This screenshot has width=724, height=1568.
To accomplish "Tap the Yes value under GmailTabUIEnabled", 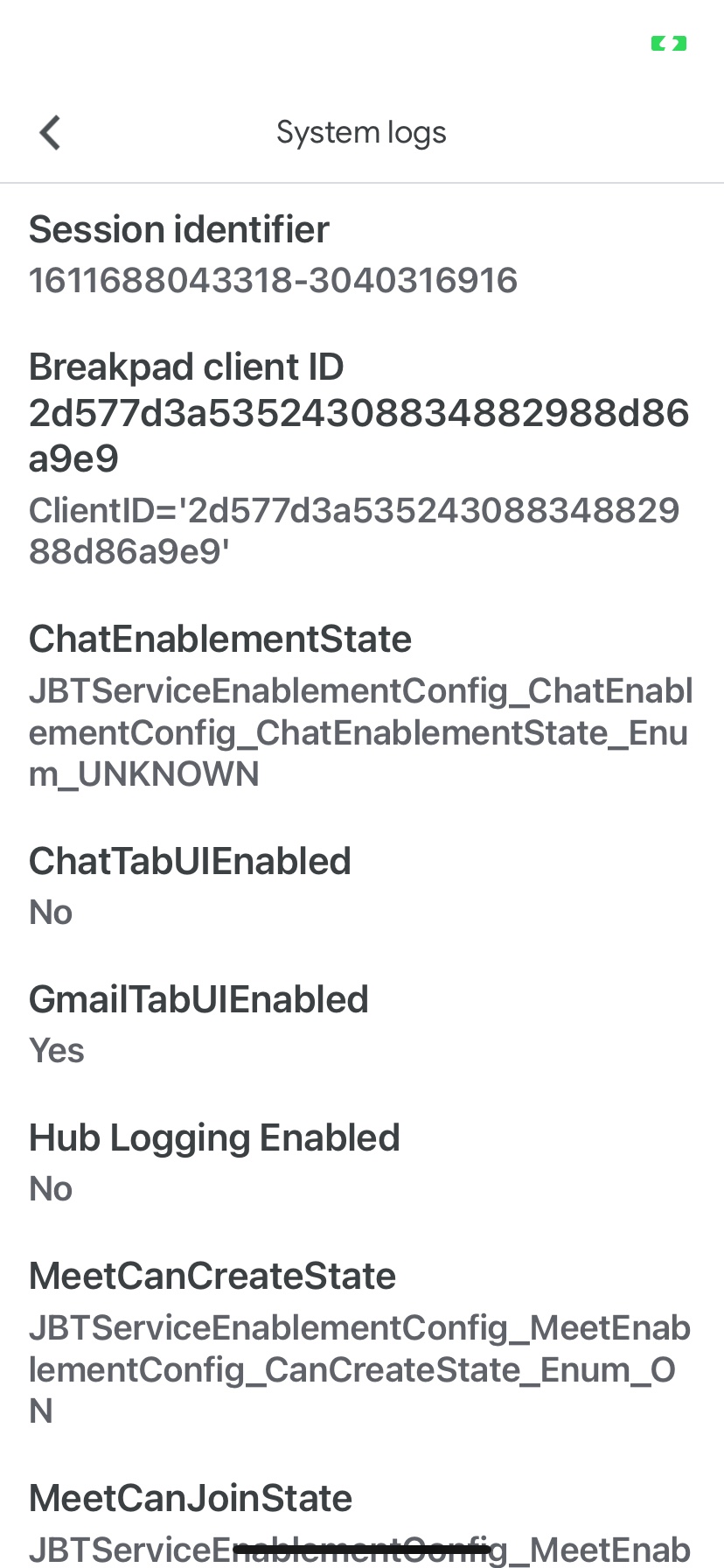I will (57, 1050).
